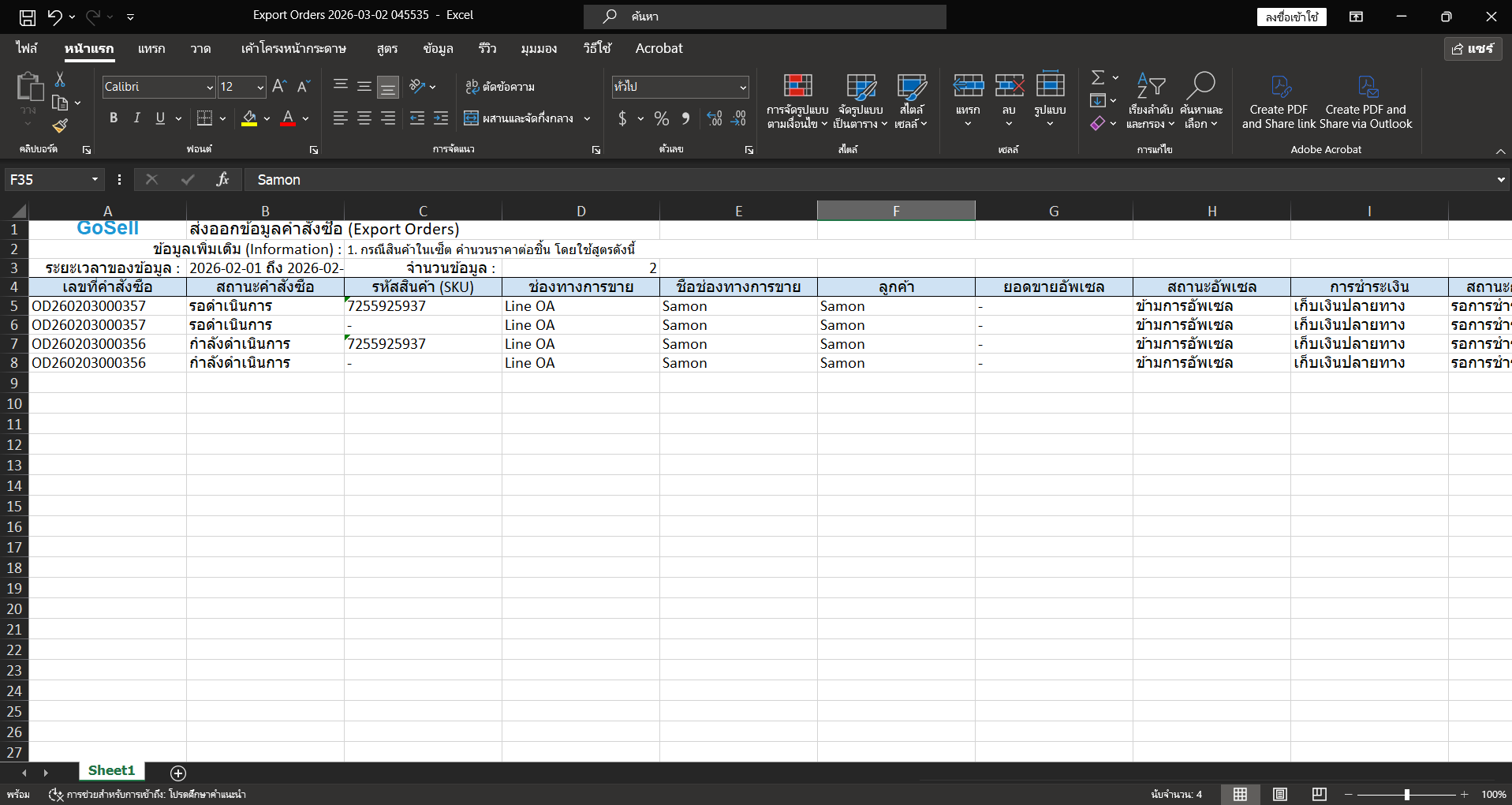Click the Share button
Viewport: 1512px width, 805px height.
(1473, 49)
